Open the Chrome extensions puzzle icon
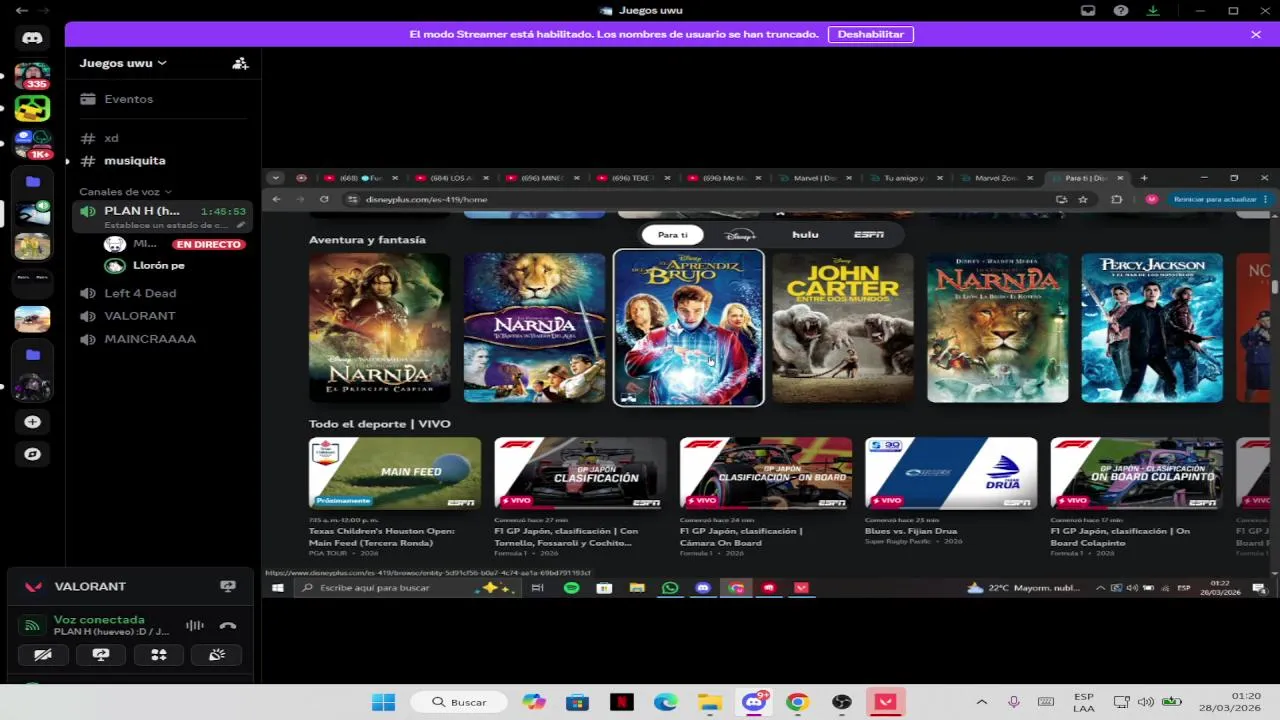This screenshot has height=720, width=1280. coord(1117,199)
